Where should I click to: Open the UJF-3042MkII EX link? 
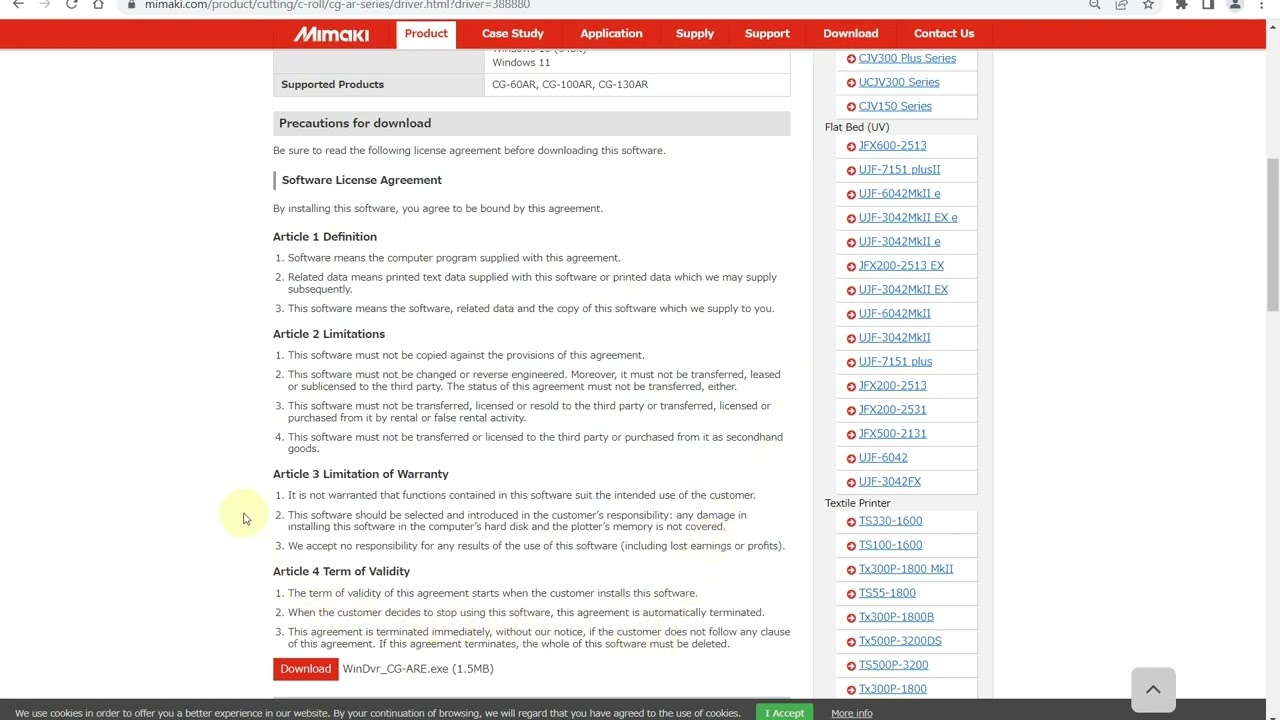903,289
